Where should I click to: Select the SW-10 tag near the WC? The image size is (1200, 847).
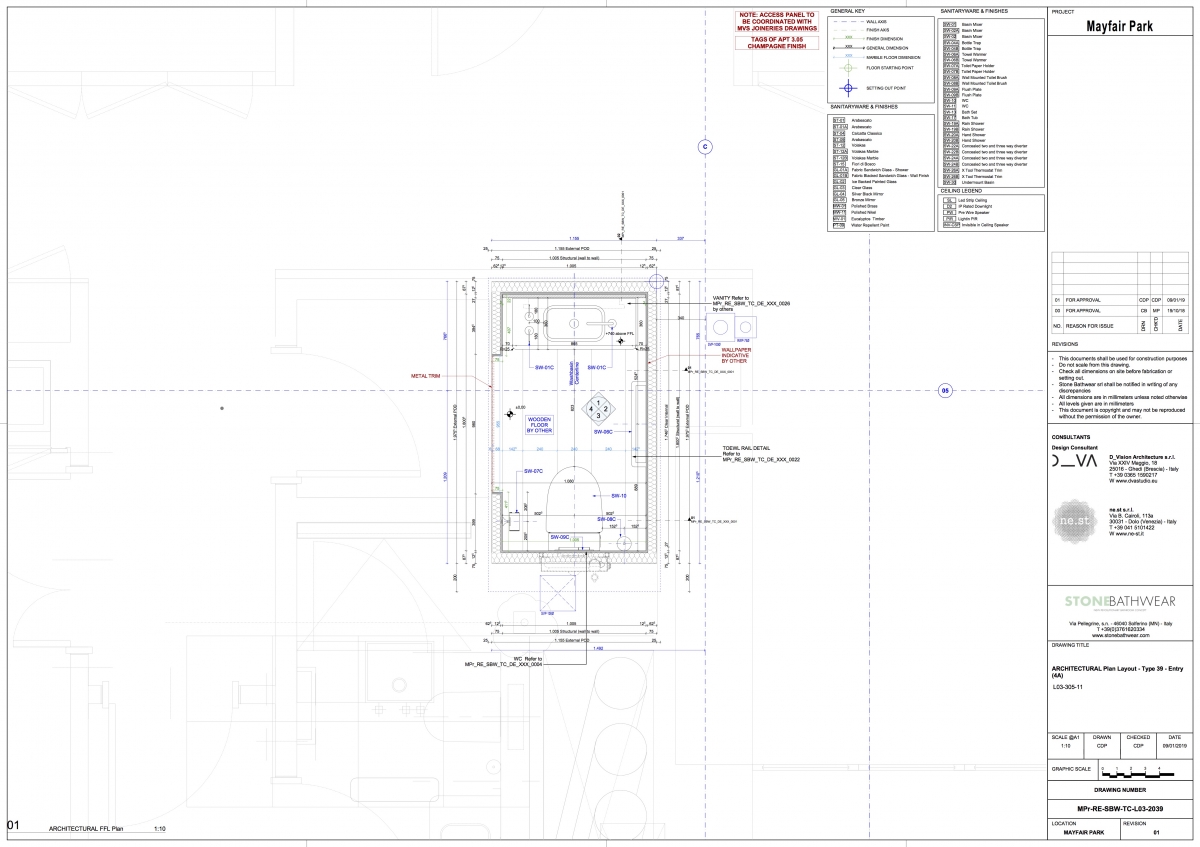pos(619,495)
